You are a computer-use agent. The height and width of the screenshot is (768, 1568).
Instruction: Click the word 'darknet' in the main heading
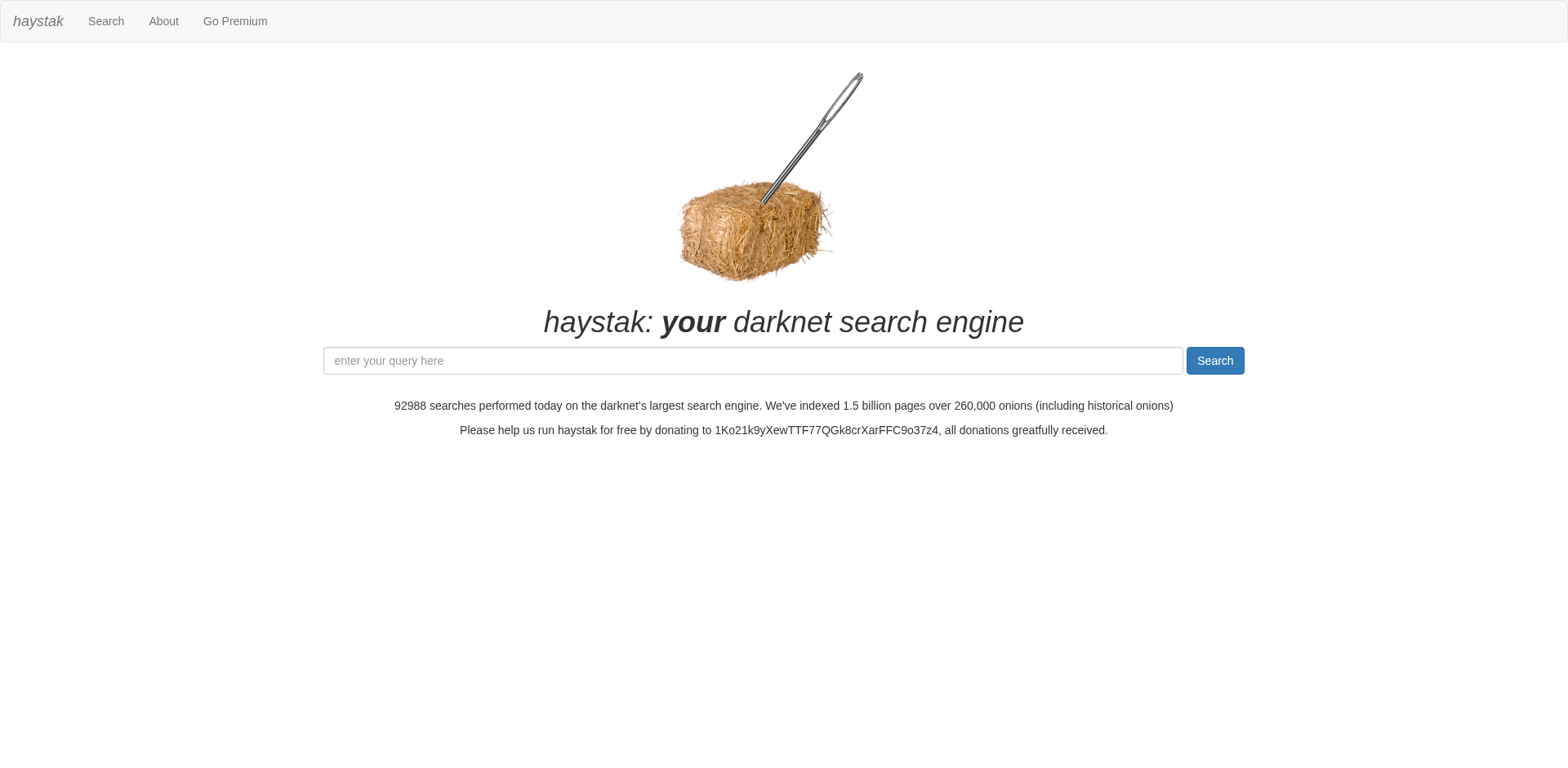click(782, 322)
